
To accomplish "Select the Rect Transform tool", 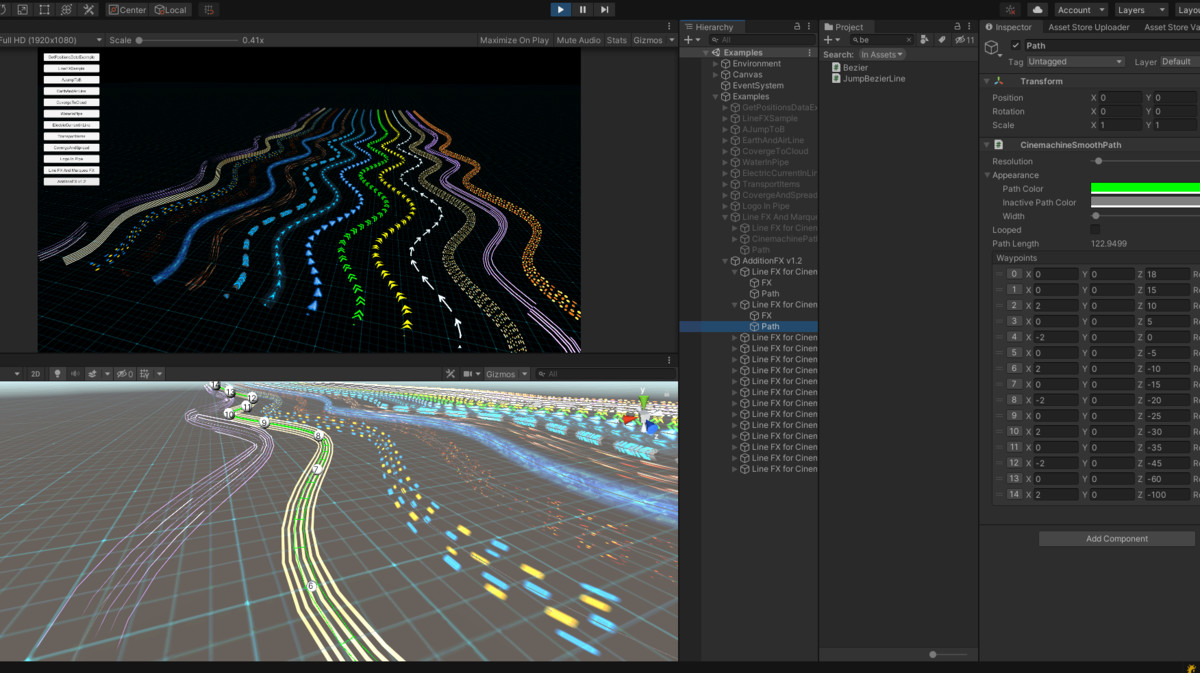I will (45, 10).
